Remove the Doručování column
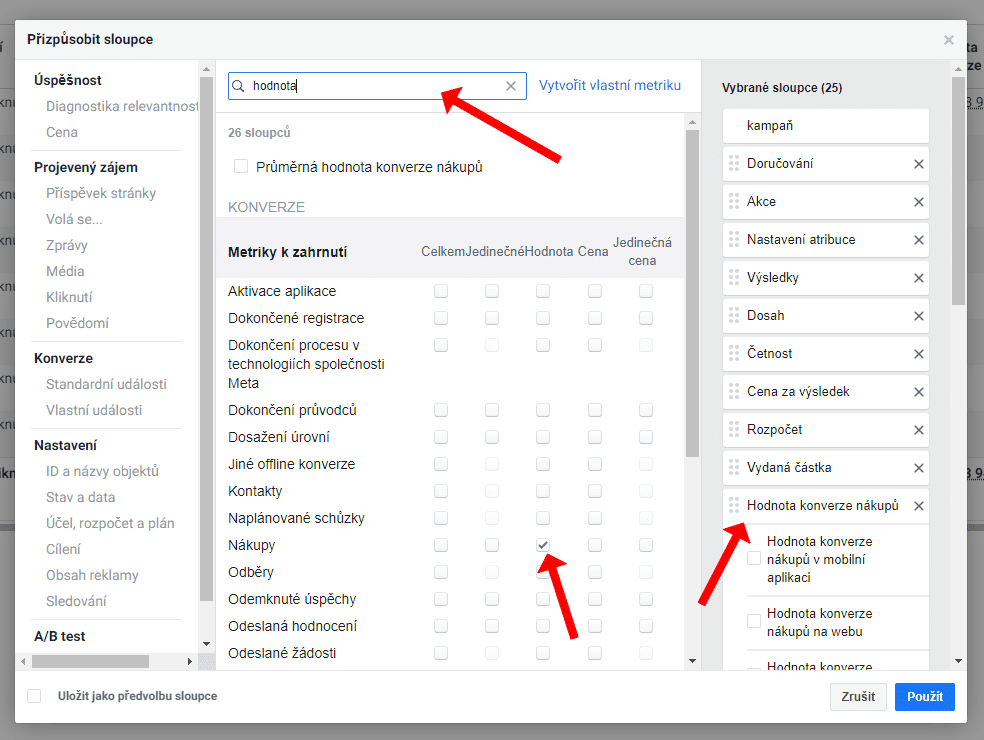Viewport: 984px width, 740px height. (918, 164)
